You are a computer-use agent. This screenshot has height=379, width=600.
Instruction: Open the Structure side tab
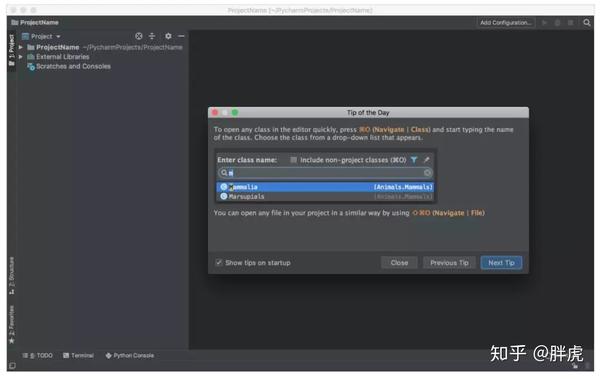[11, 276]
